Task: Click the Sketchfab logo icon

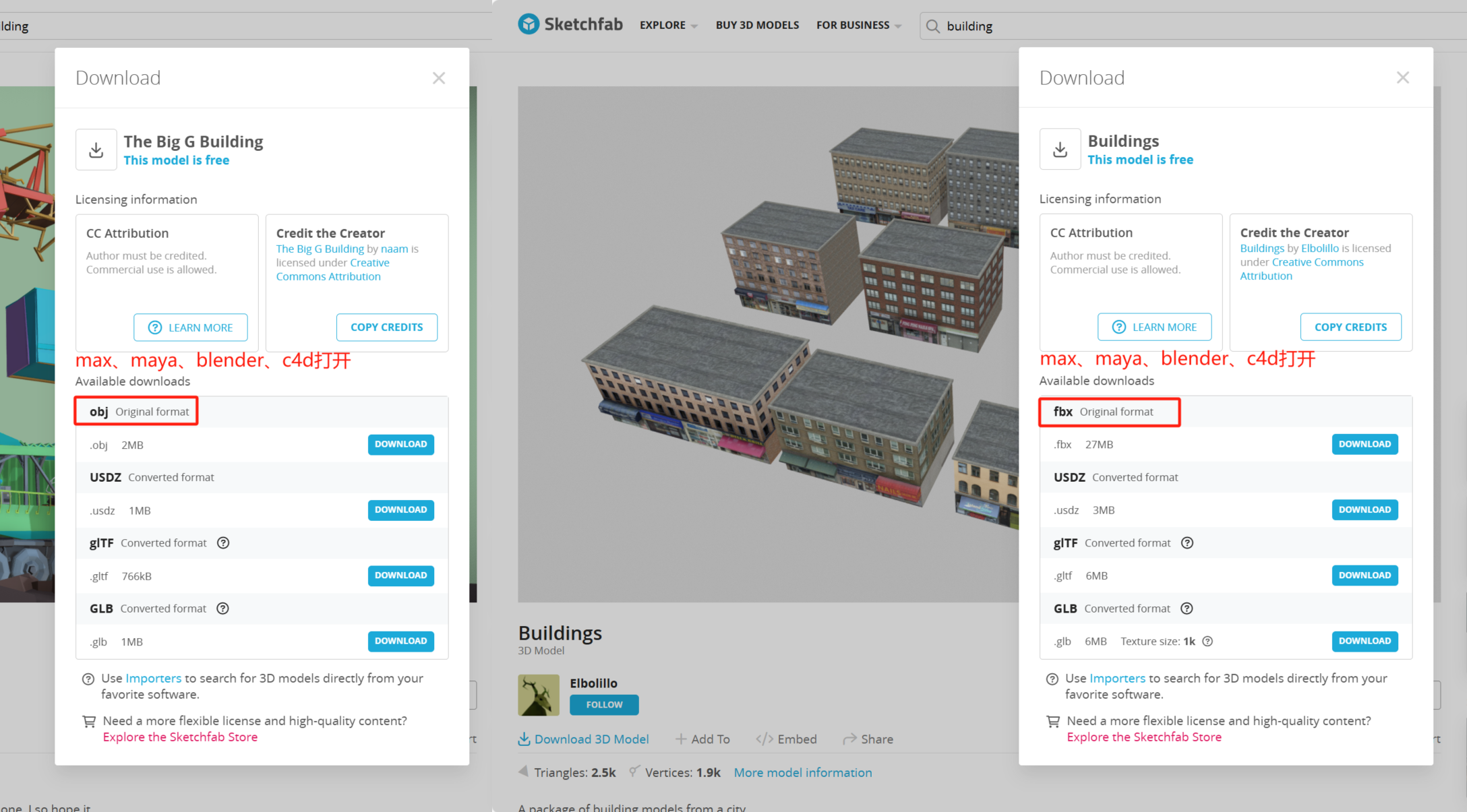Action: point(529,25)
